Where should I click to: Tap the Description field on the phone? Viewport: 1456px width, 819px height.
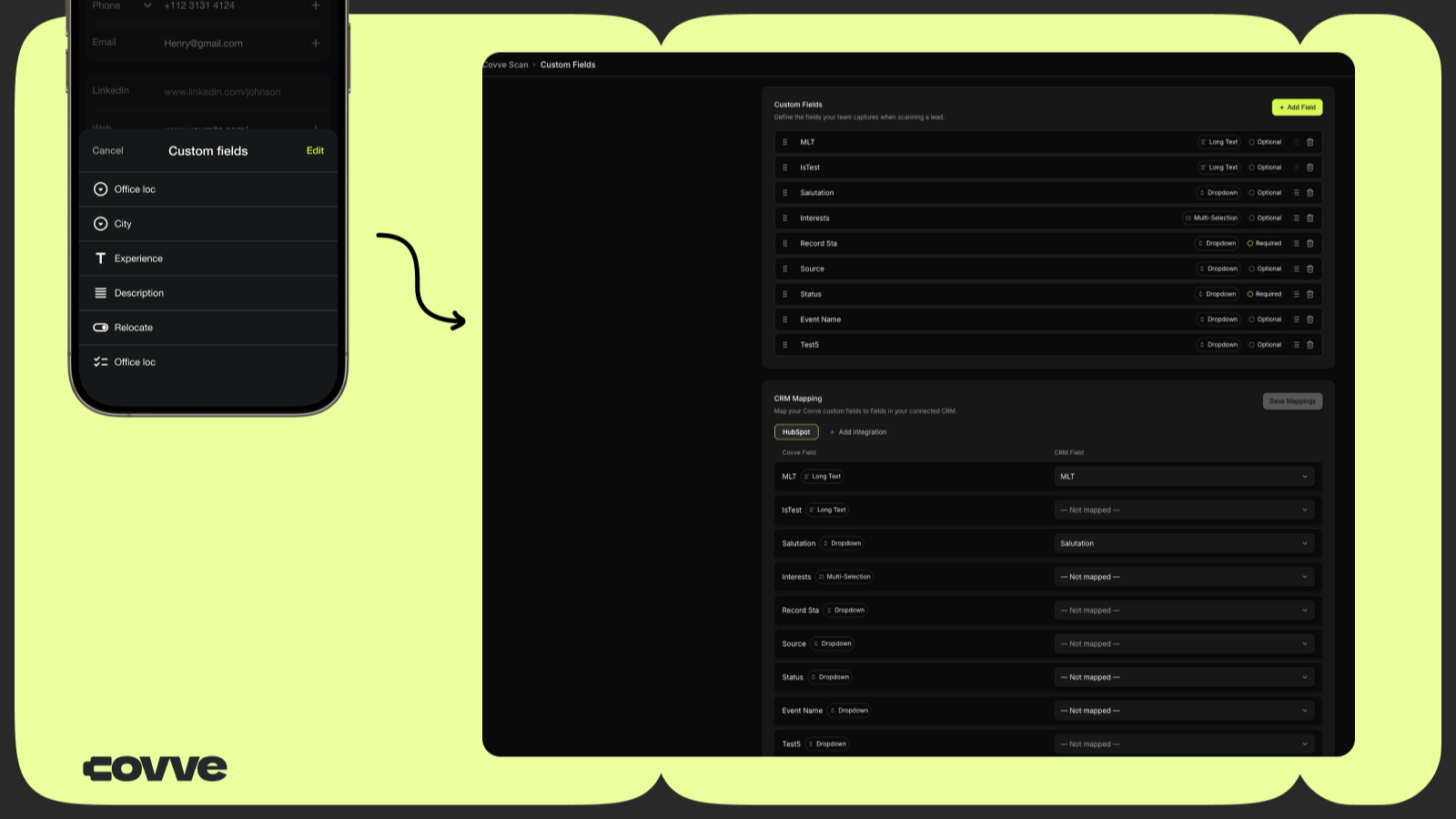coord(208,293)
